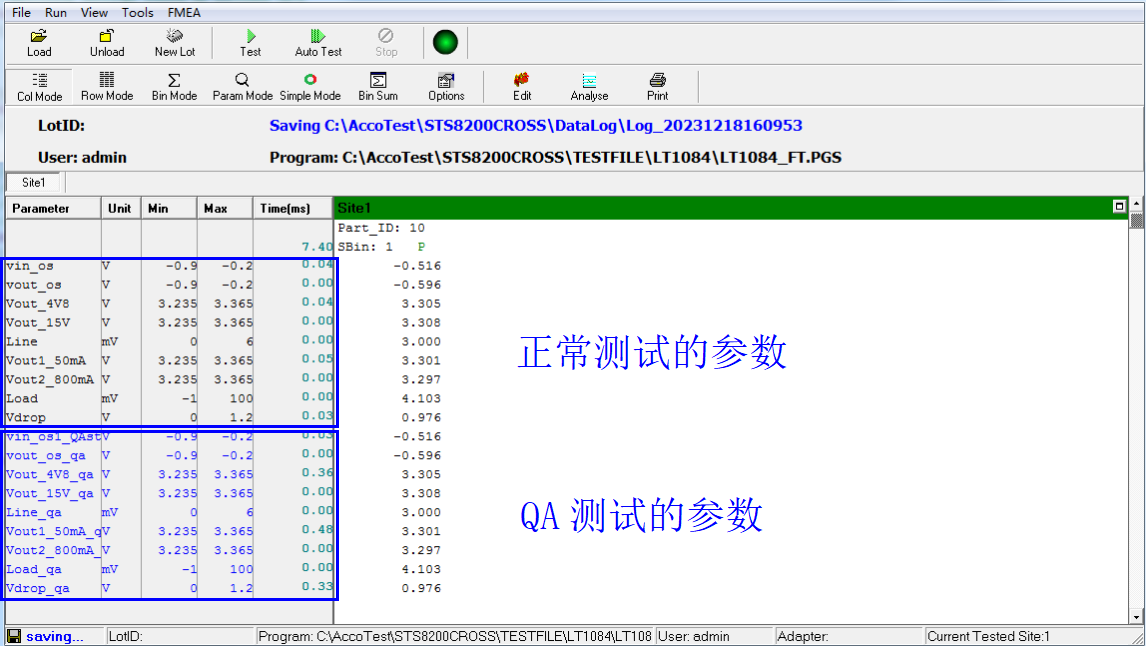This screenshot has width=1146, height=646.
Task: Click the Load toolbar icon
Action: point(39,42)
